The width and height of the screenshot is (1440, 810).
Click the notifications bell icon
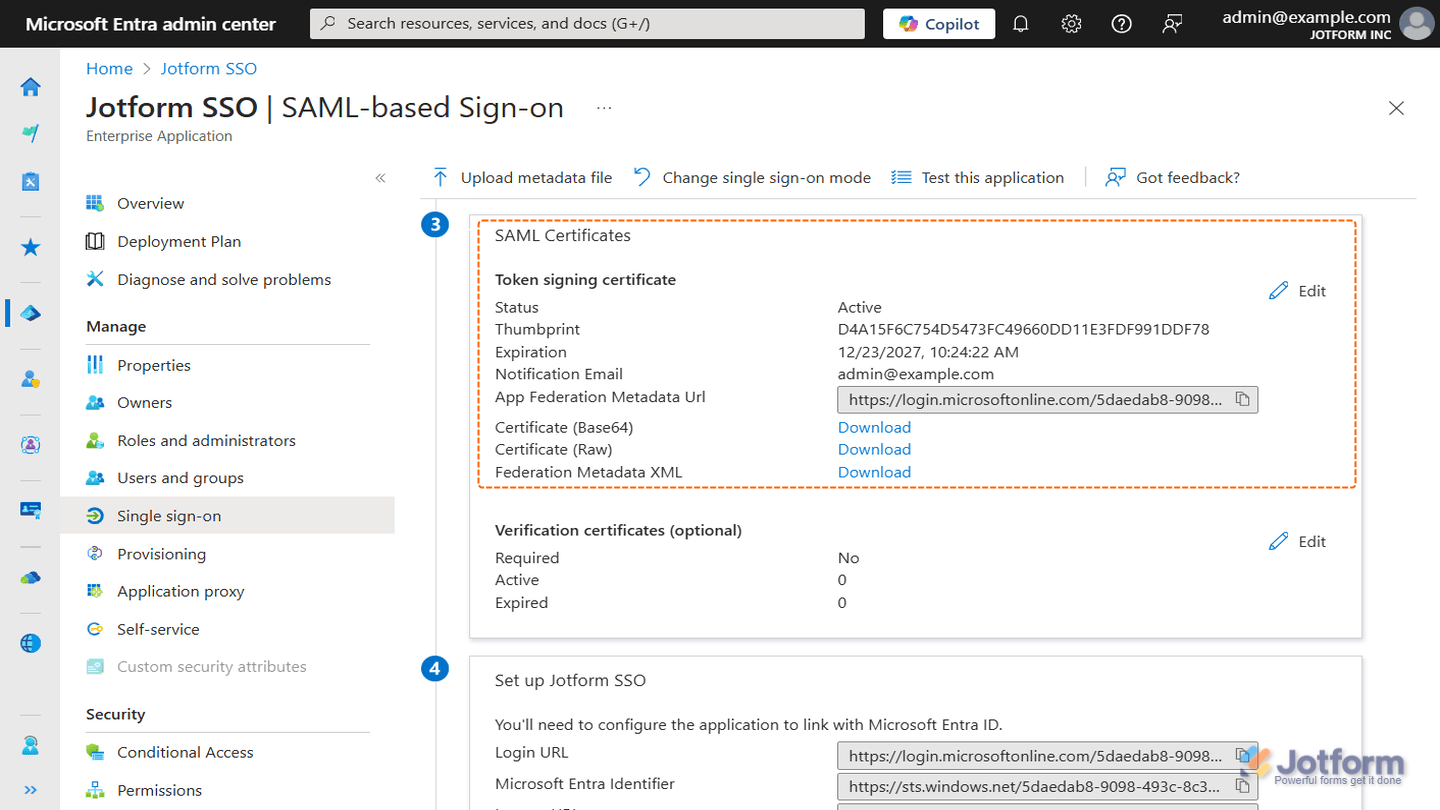[x=1021, y=24]
